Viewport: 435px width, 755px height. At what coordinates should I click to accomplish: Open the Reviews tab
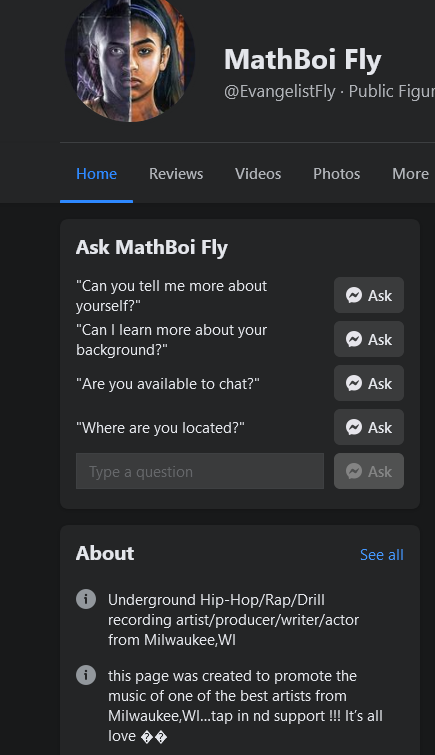click(176, 174)
